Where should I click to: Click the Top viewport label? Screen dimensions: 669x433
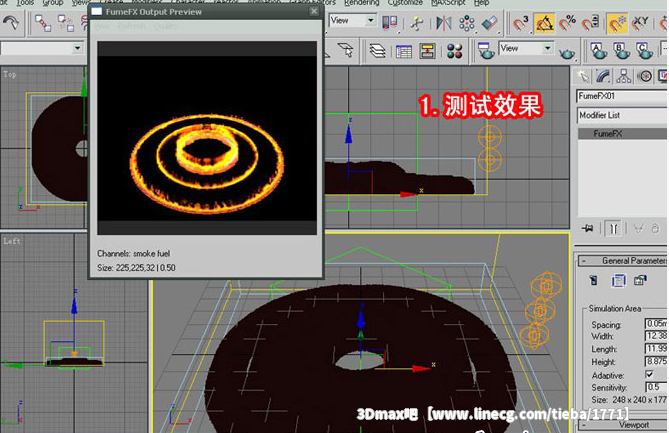click(9, 74)
